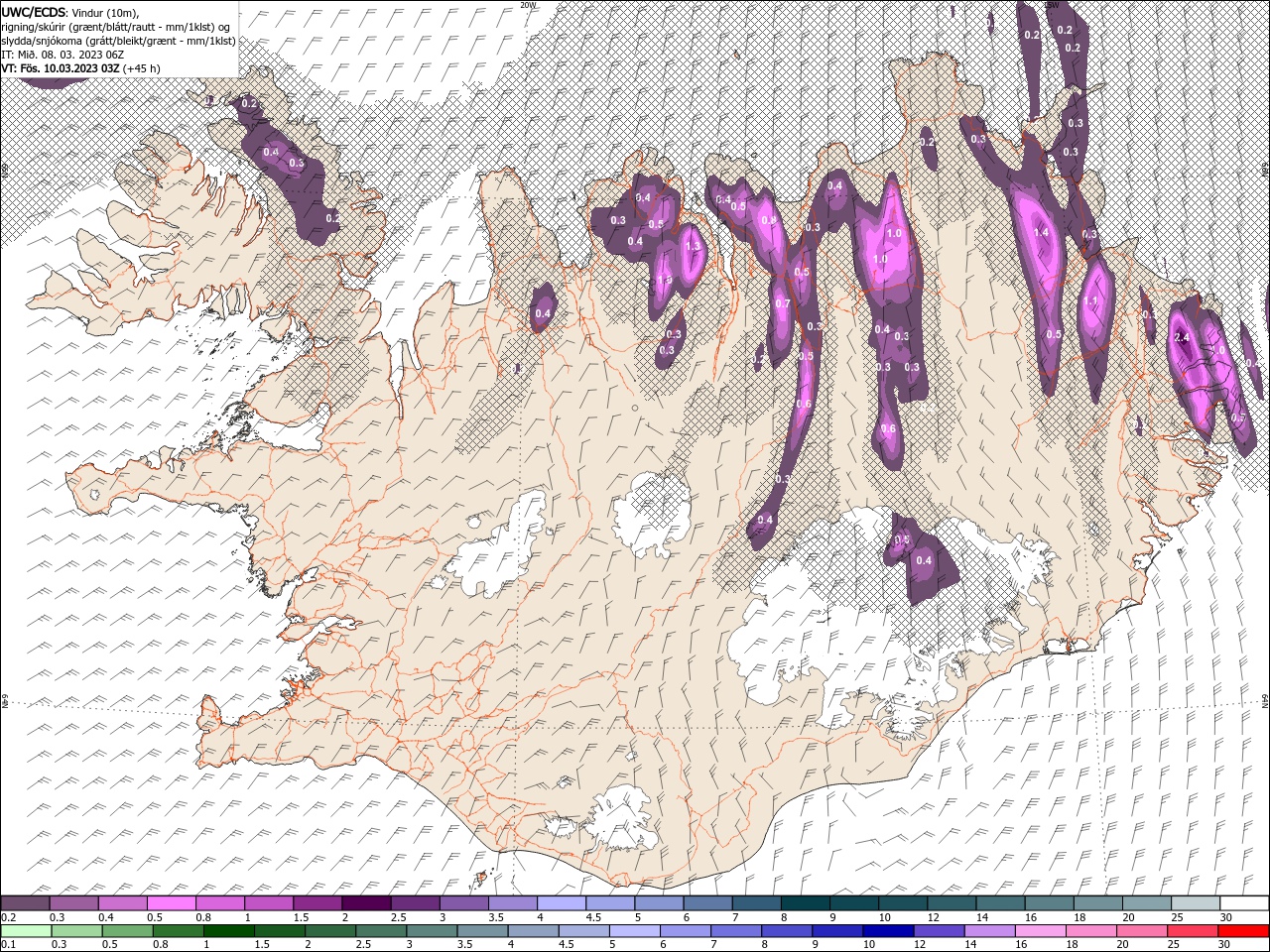This screenshot has width=1270, height=952.
Task: Click the 1.4 precipitation value on the map
Action: (1041, 232)
